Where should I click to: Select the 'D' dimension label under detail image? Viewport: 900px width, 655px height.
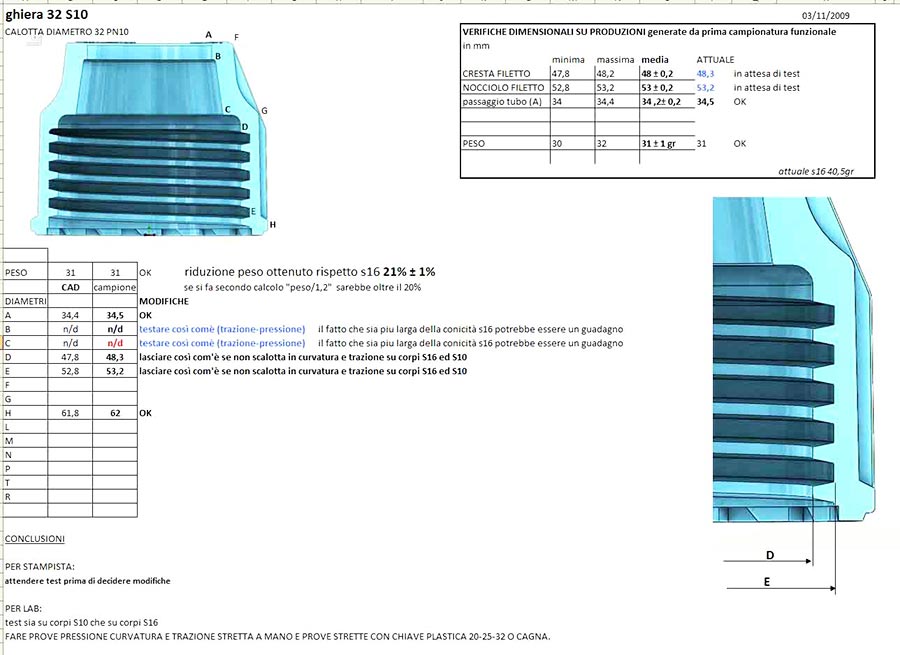tap(770, 555)
